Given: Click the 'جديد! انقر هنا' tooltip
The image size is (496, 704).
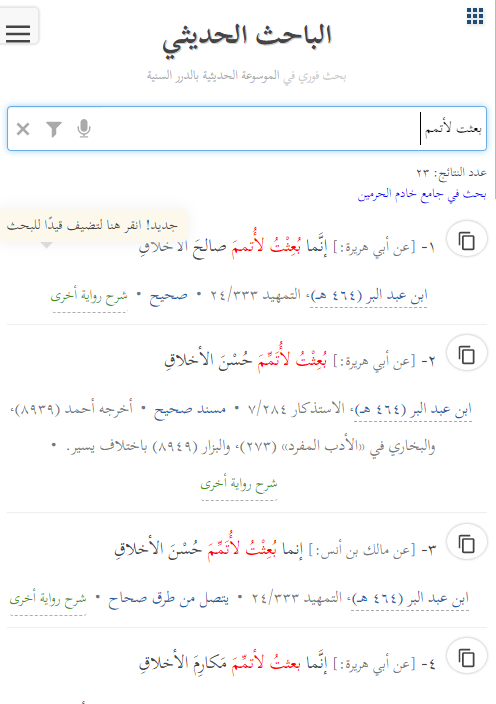Looking at the screenshot, I should tap(92, 225).
